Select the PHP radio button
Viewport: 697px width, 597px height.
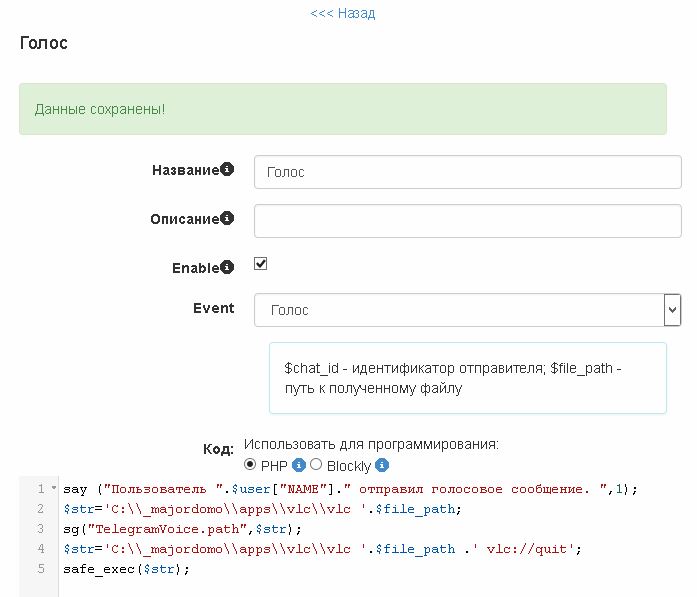[250, 465]
